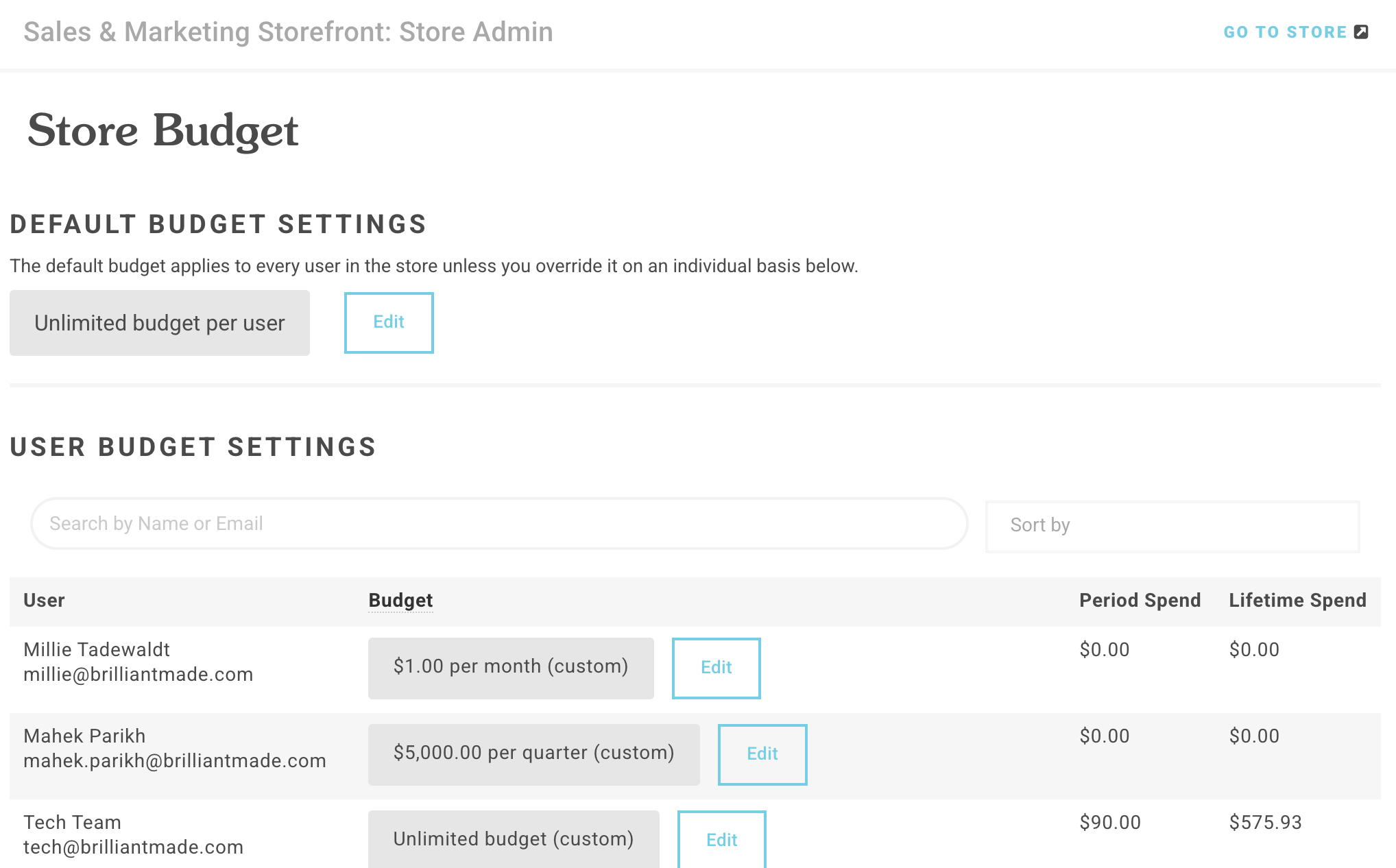
Task: Click the mahek.parikh@brilliantmade.com email
Action: click(x=174, y=761)
